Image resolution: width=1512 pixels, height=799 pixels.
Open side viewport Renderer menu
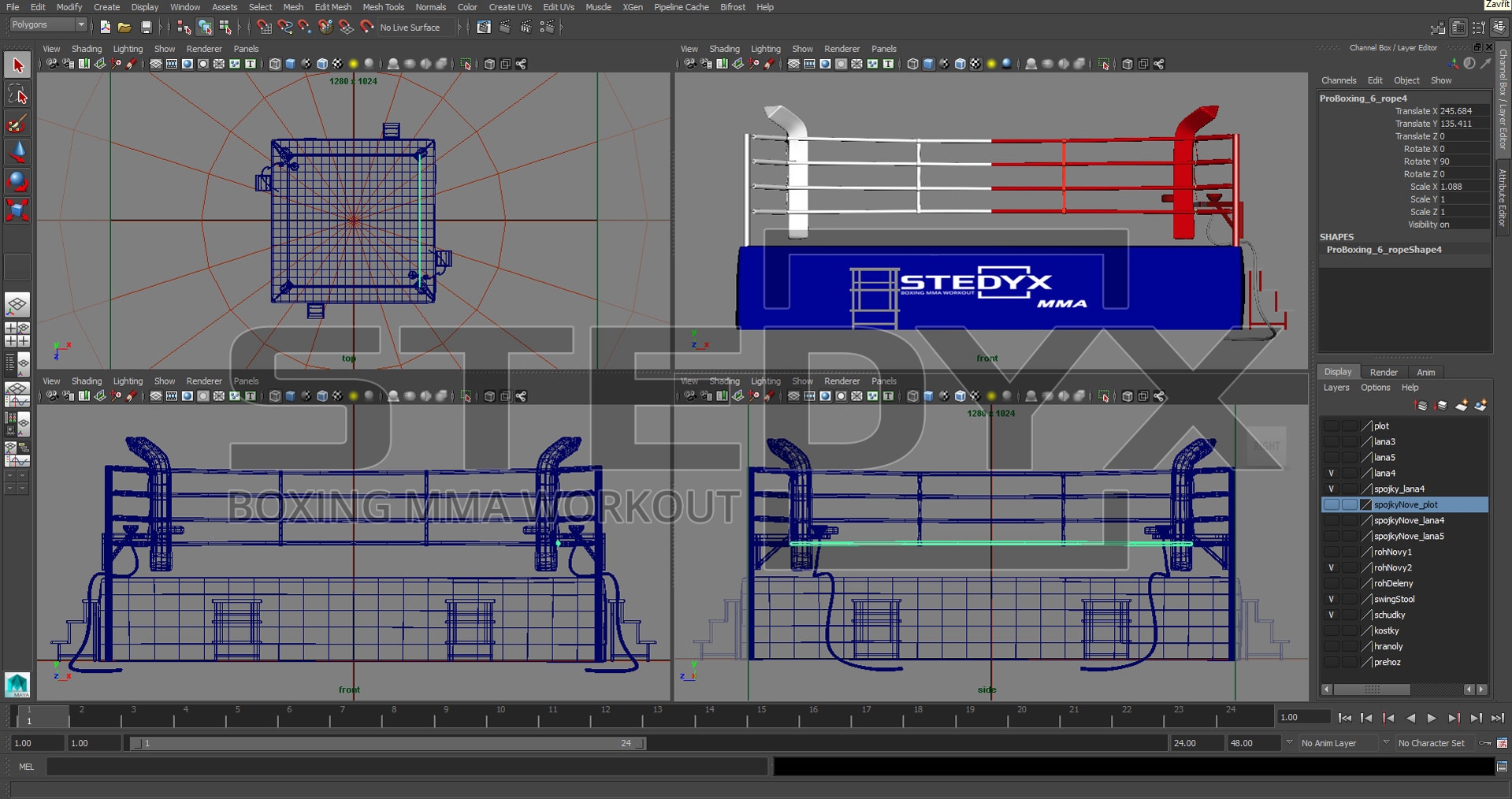click(x=842, y=381)
